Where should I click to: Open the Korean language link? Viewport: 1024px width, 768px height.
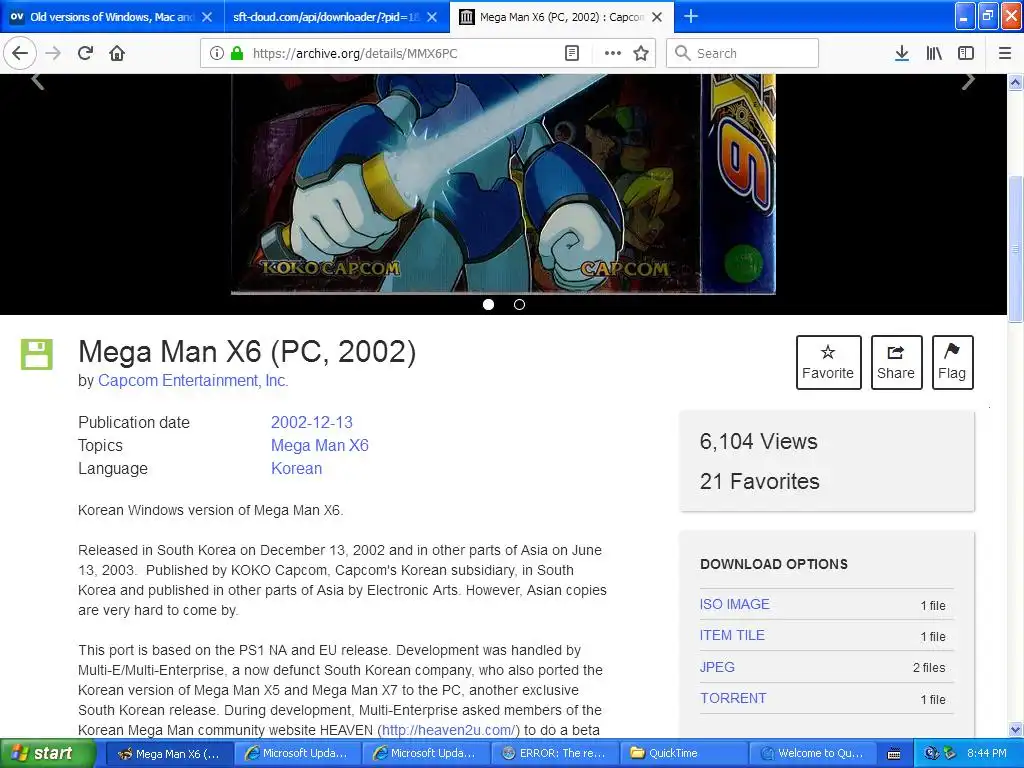click(296, 469)
